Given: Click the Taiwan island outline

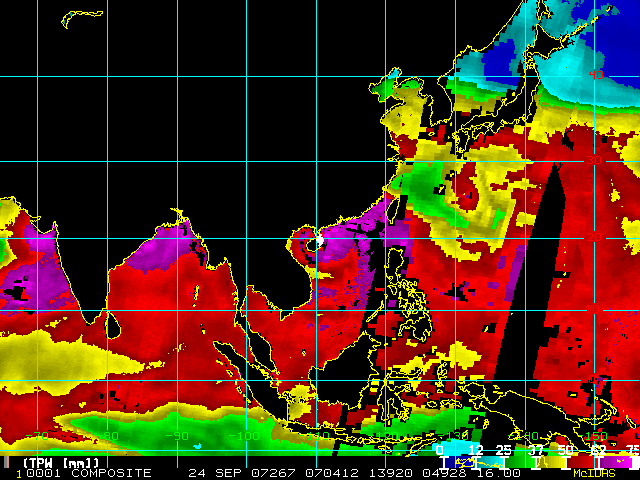Looking at the screenshot, I should pos(392,211).
